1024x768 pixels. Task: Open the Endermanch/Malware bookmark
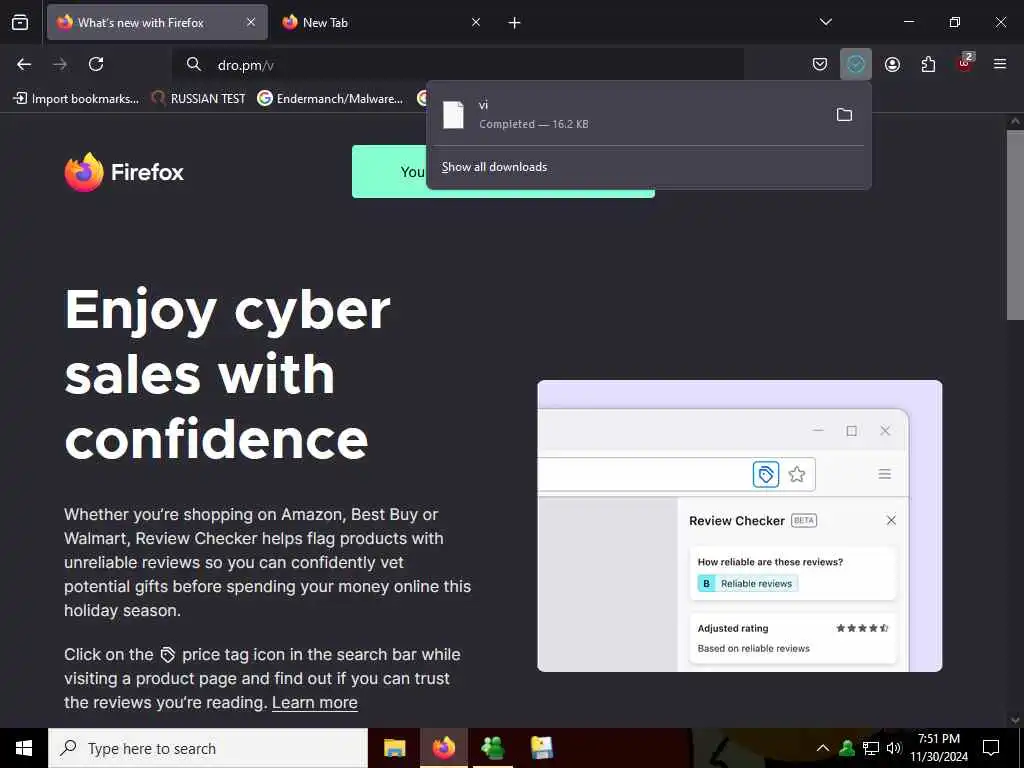pos(330,99)
